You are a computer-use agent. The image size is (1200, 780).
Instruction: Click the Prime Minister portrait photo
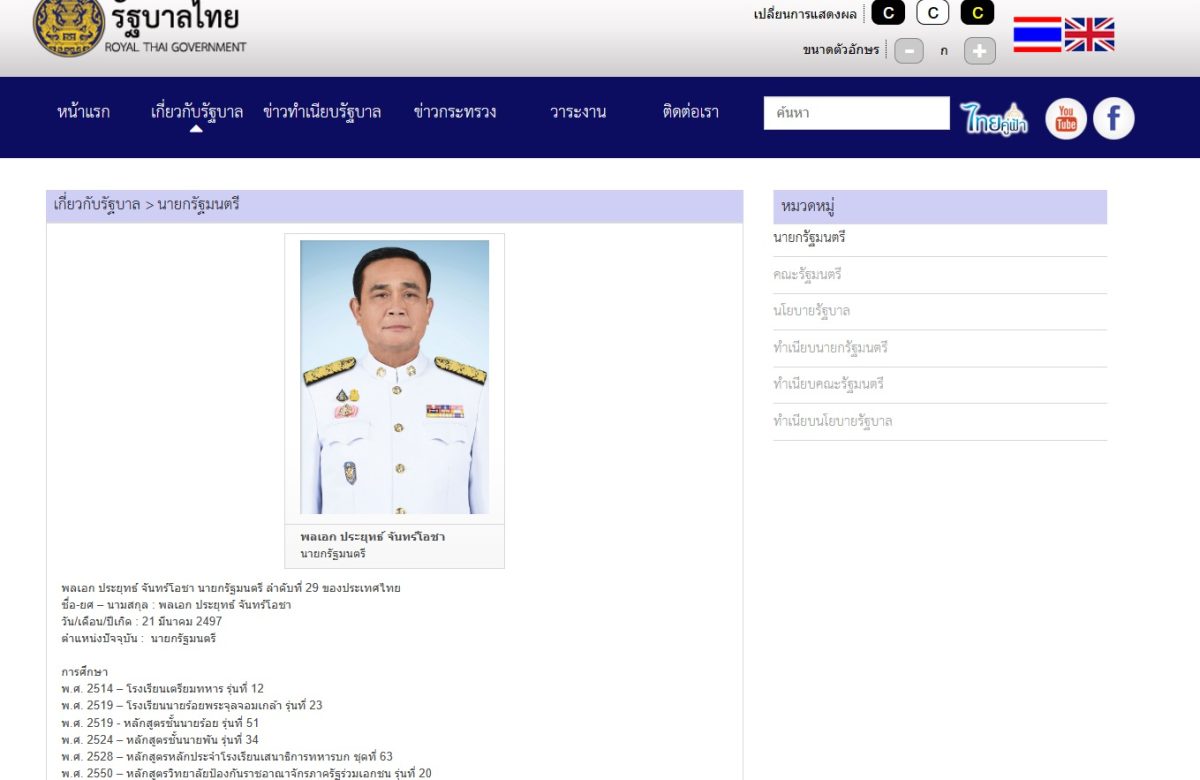[394, 377]
